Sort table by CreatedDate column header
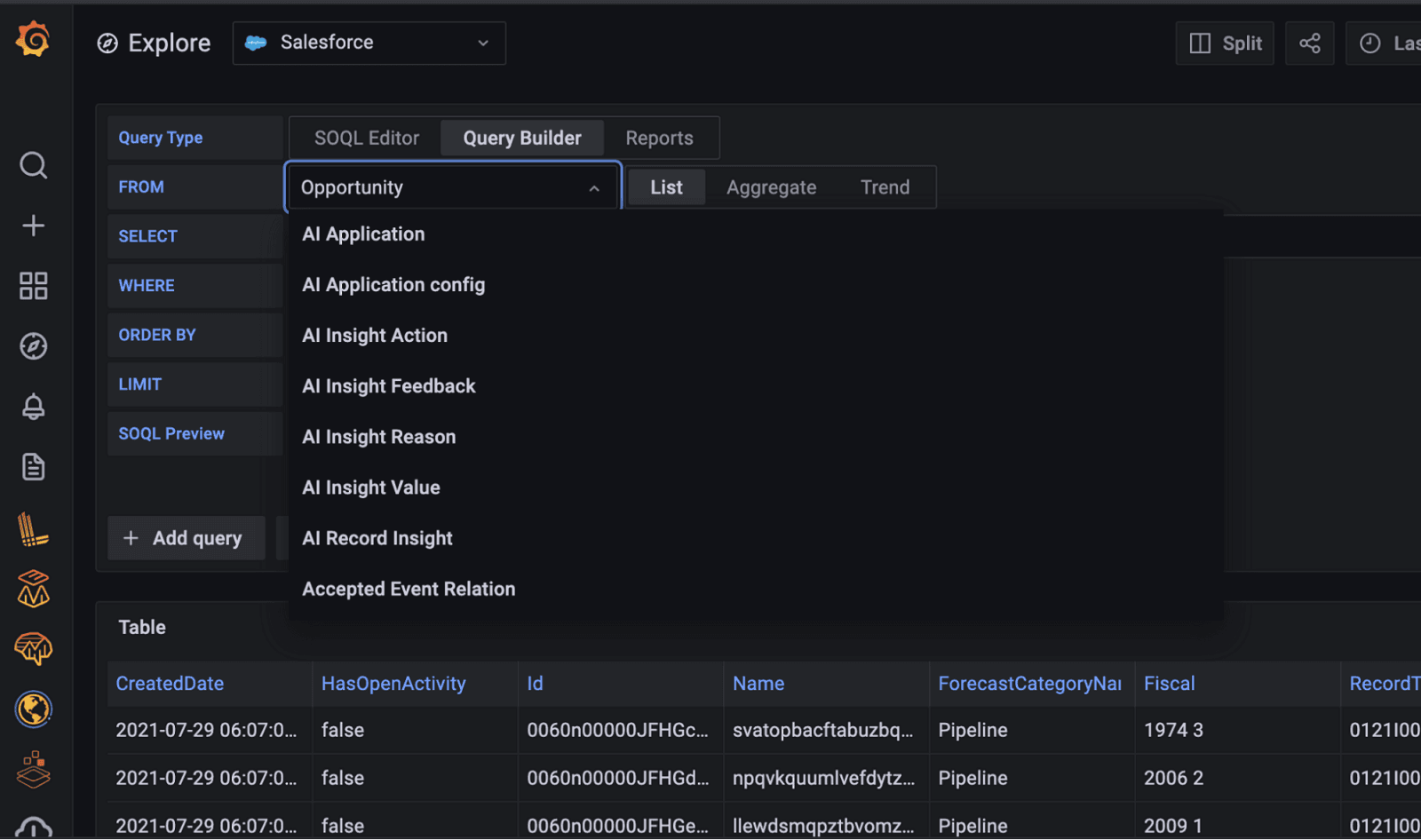This screenshot has width=1421, height=840. click(170, 684)
